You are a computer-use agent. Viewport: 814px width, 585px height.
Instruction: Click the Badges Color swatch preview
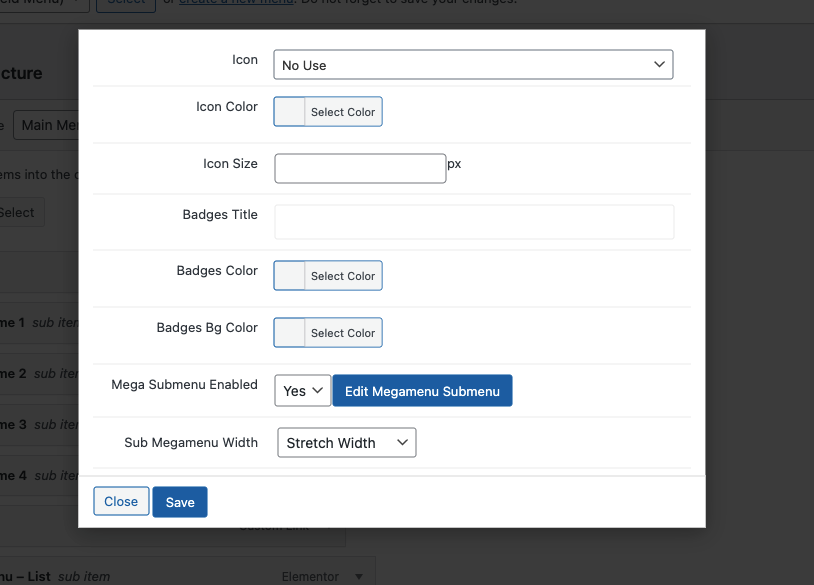(x=290, y=276)
